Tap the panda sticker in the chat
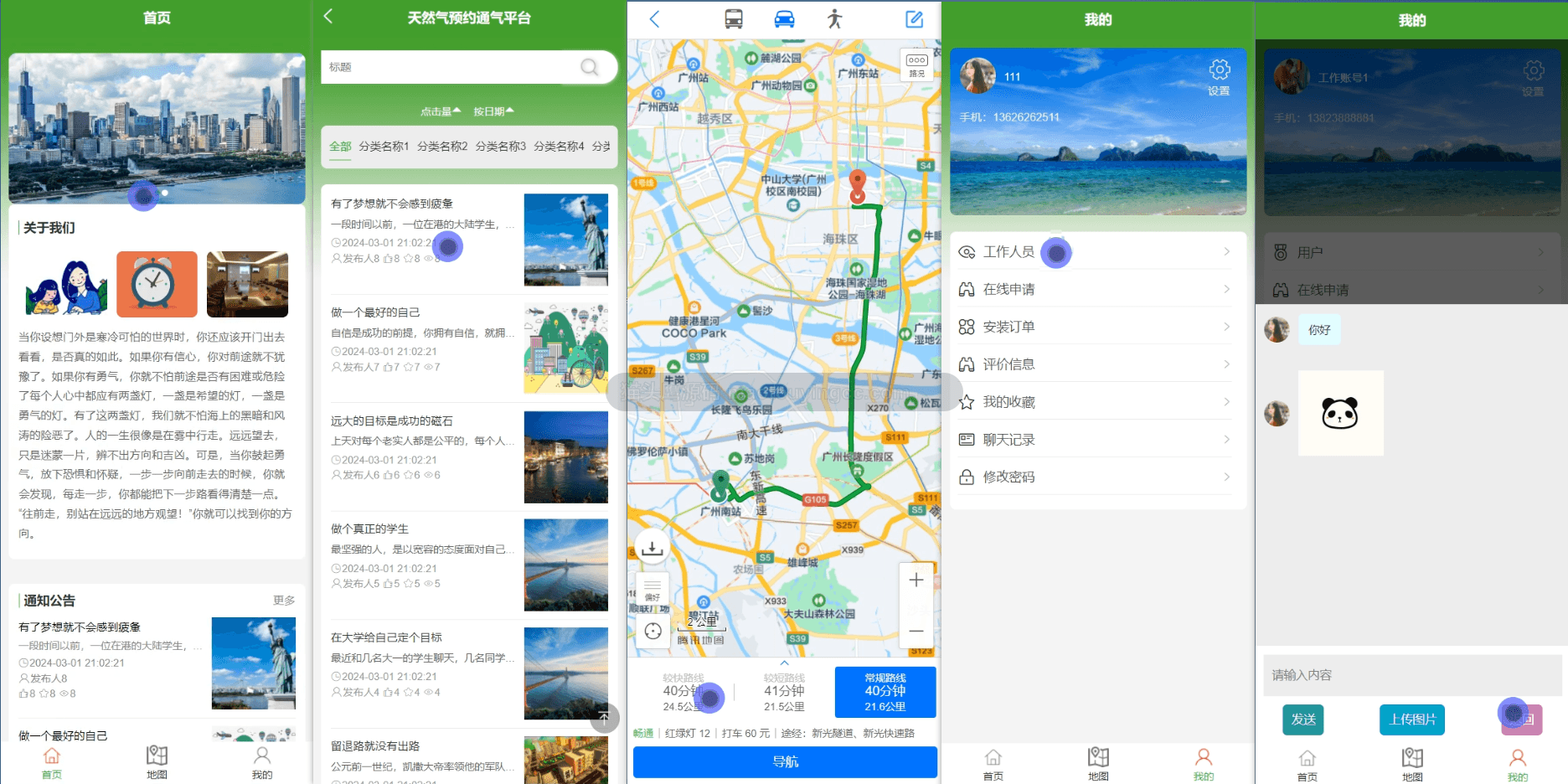The height and width of the screenshot is (784, 1568). click(1340, 413)
